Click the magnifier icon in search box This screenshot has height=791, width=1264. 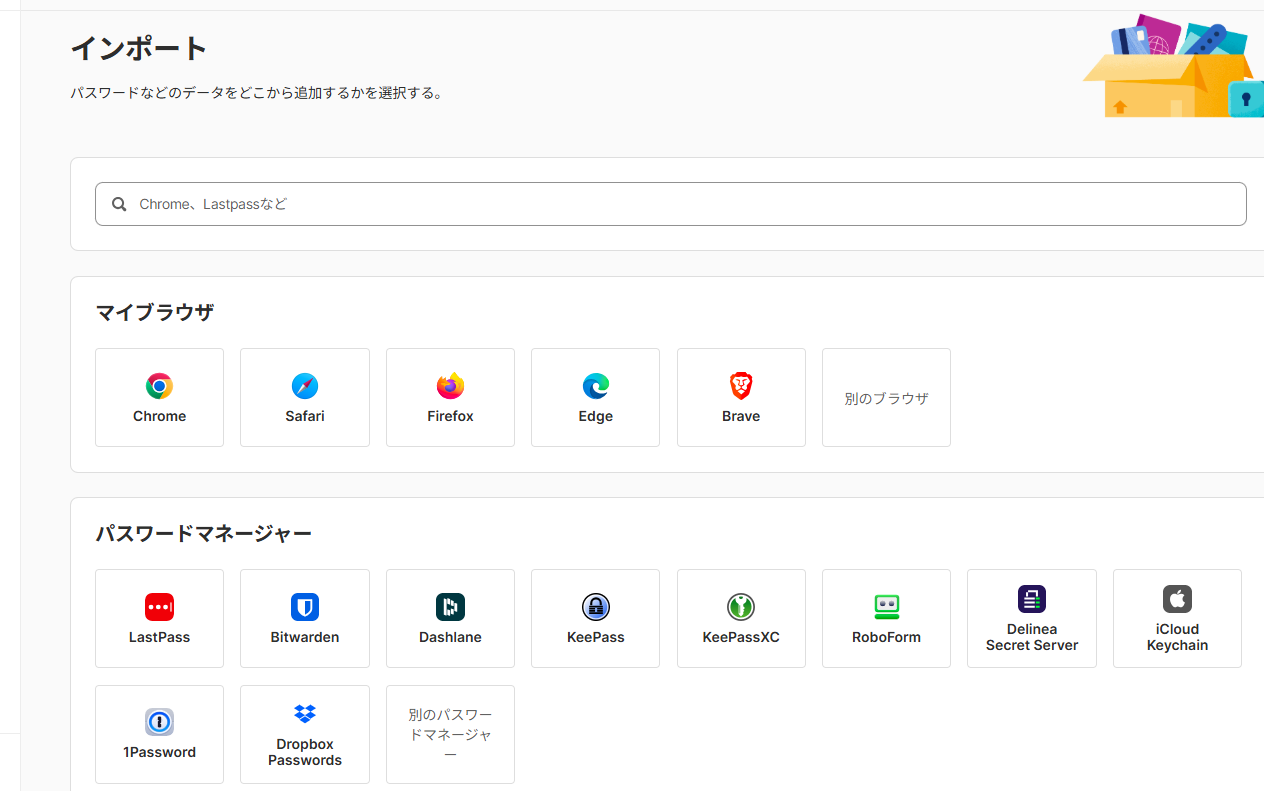[119, 204]
